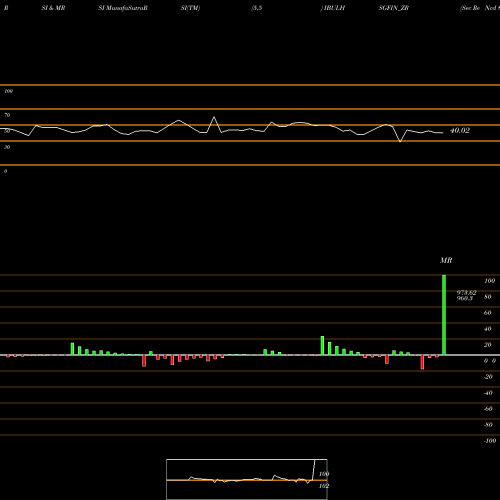Click the 102 label in mini chart
Viewport: 500px width, 500px height.
coord(324,486)
